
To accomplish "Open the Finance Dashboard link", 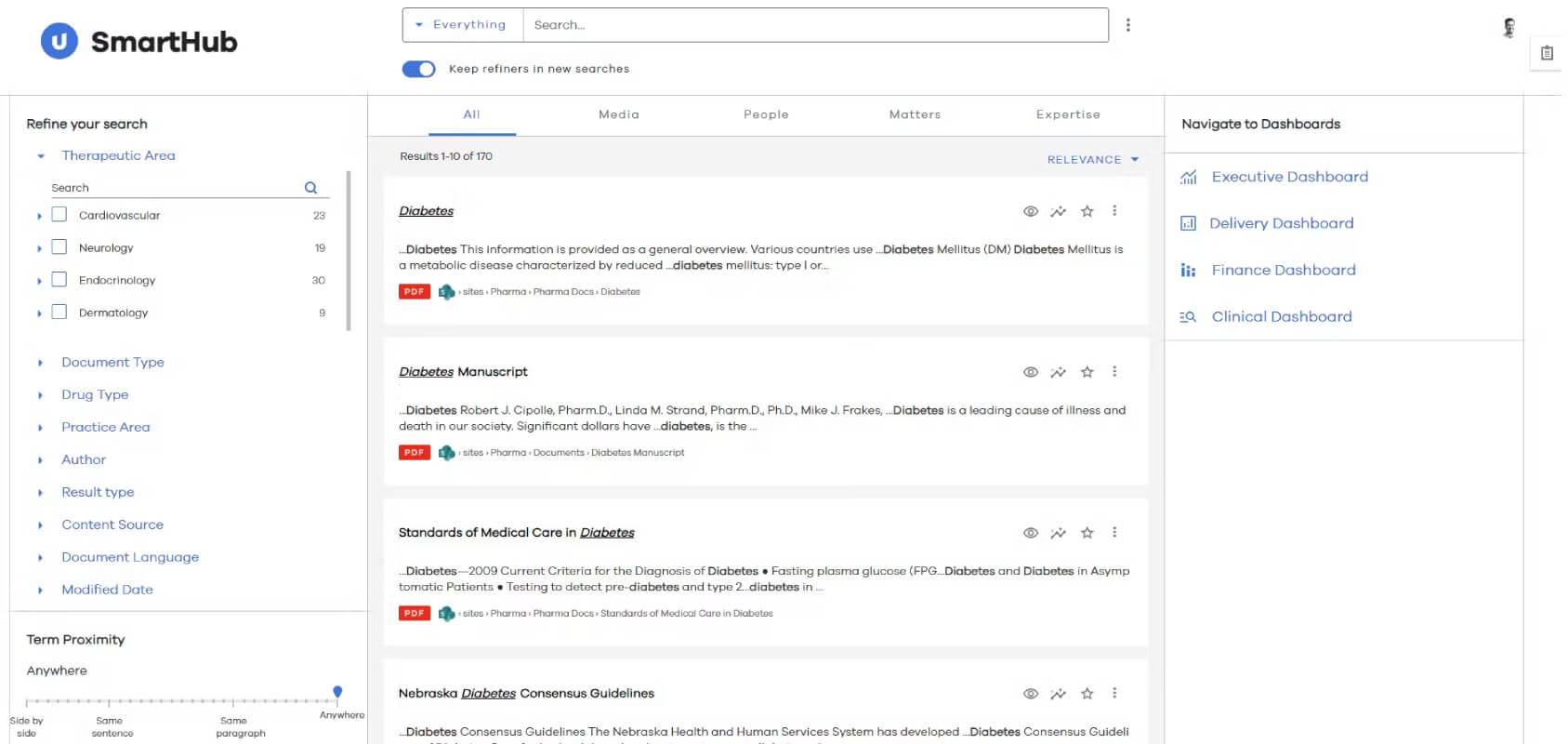I will [x=1283, y=270].
